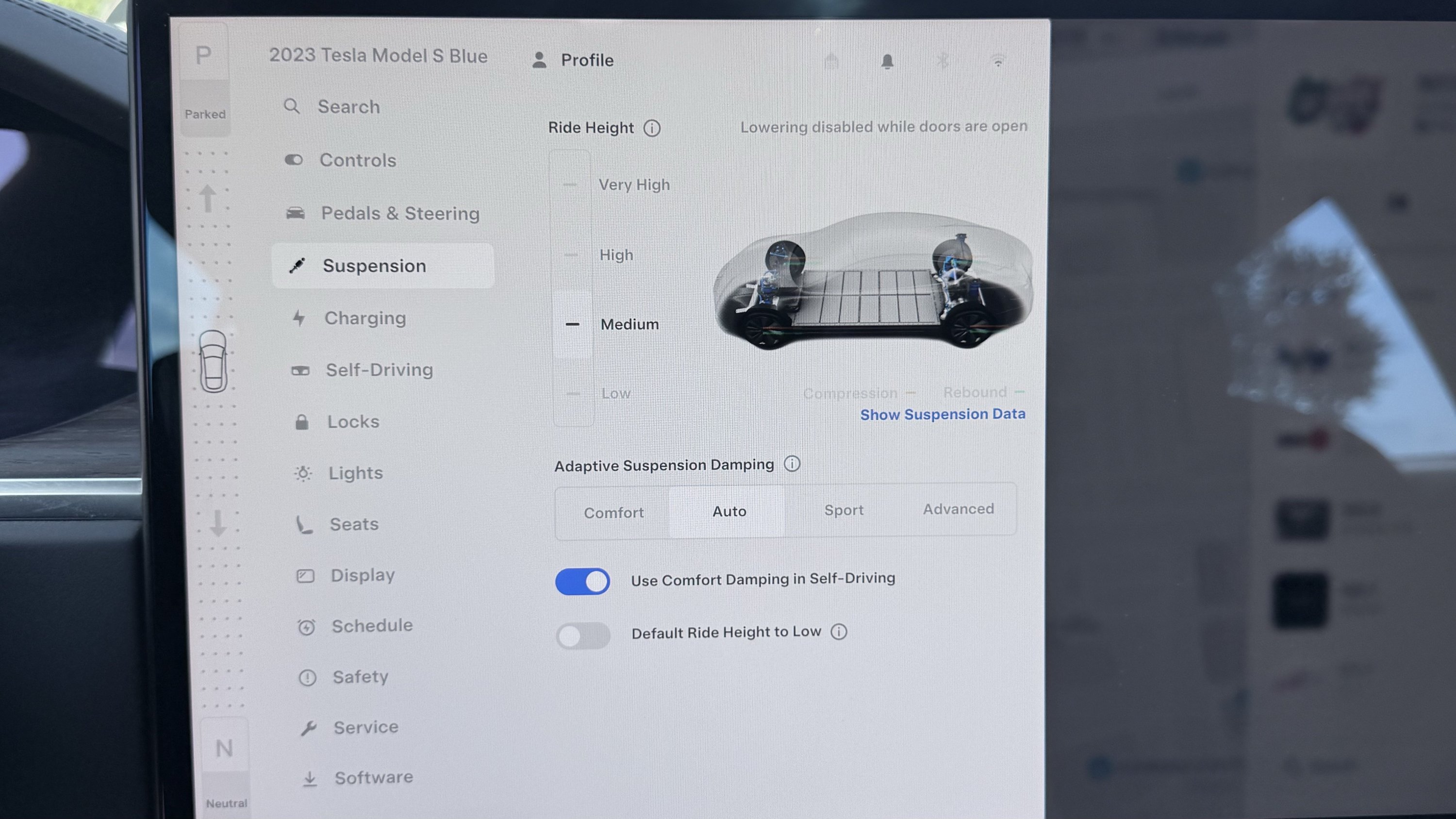1456x819 pixels.
Task: Toggle Default Ride Height to Low
Action: tap(583, 636)
